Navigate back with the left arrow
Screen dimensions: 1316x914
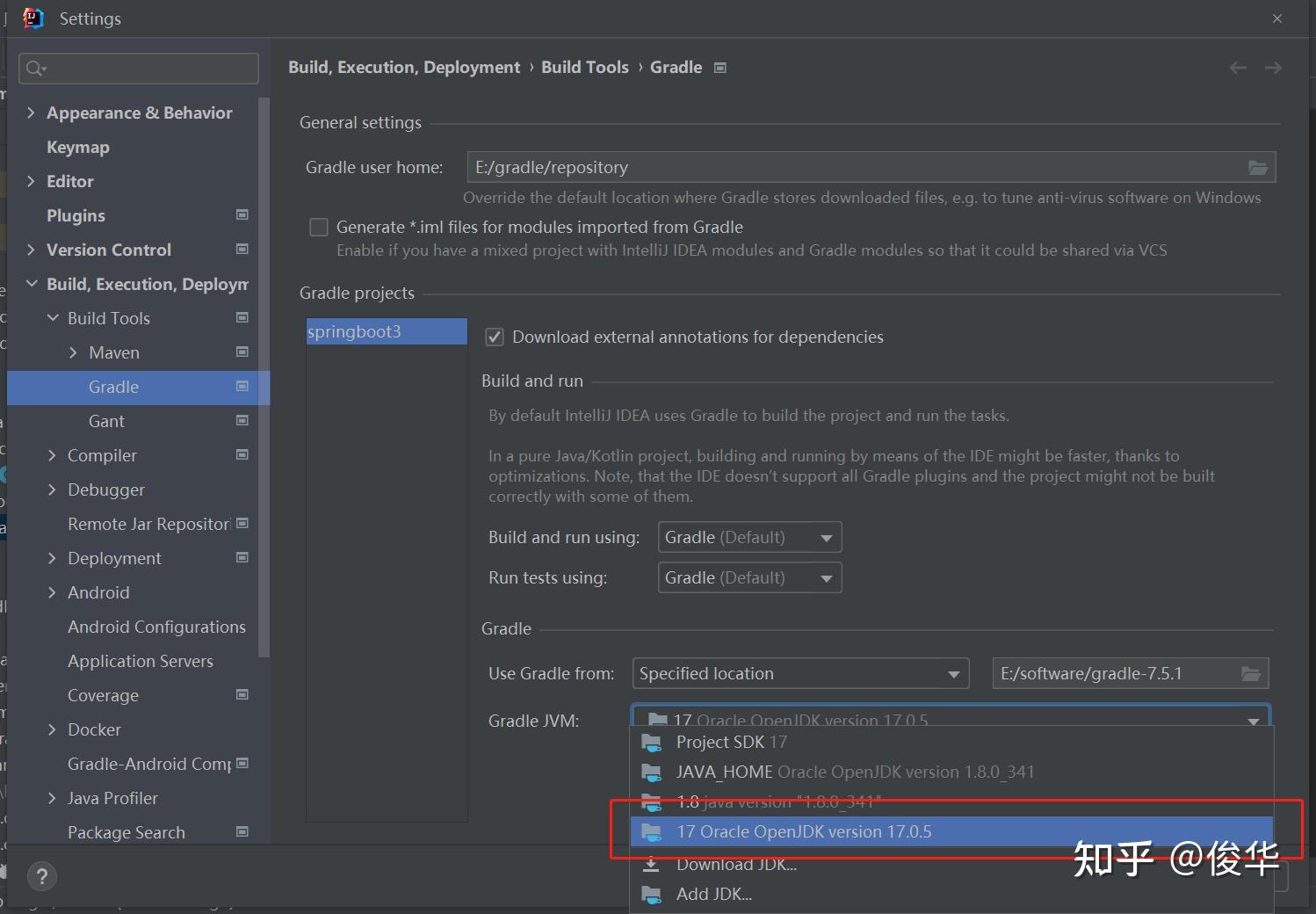[1238, 68]
